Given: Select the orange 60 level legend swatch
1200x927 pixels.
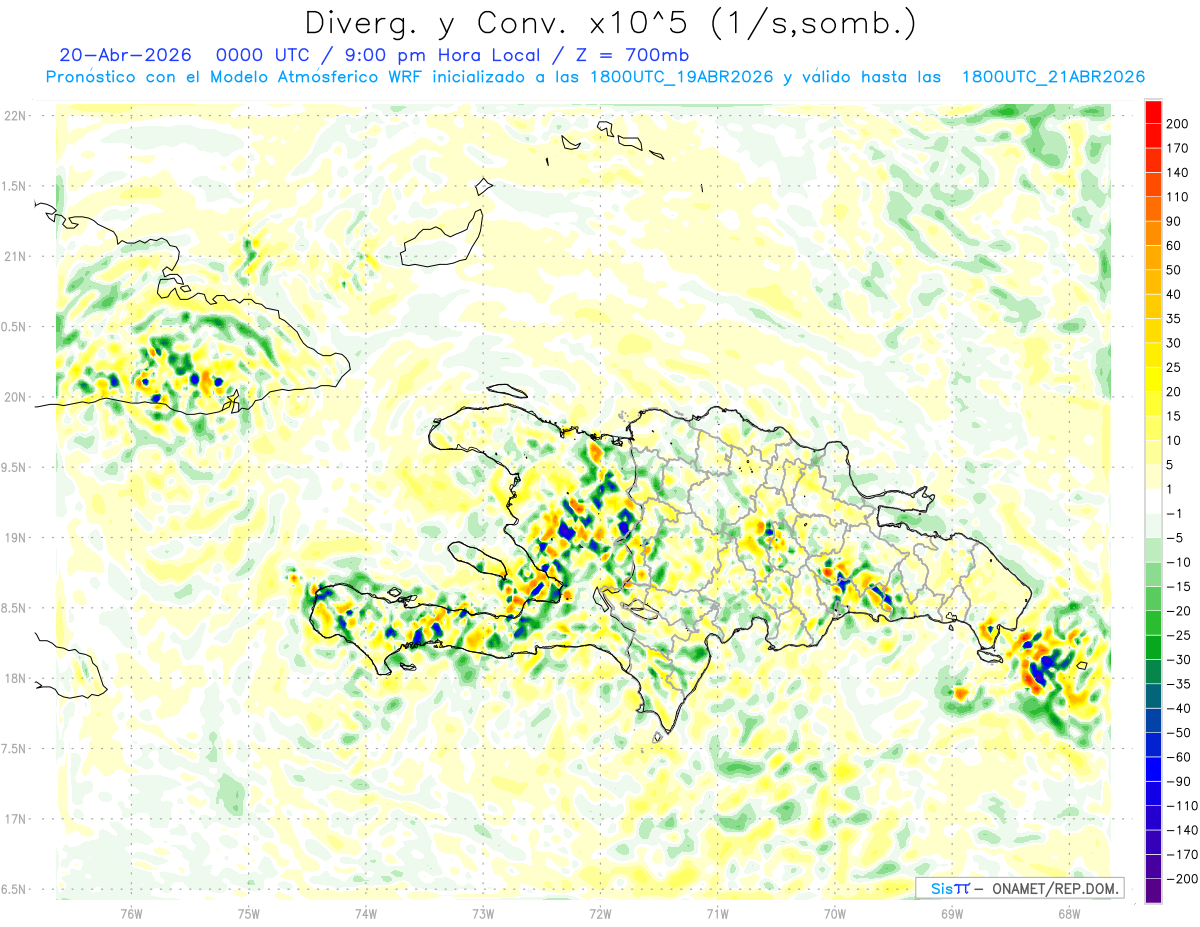Looking at the screenshot, I should coord(1153,234).
